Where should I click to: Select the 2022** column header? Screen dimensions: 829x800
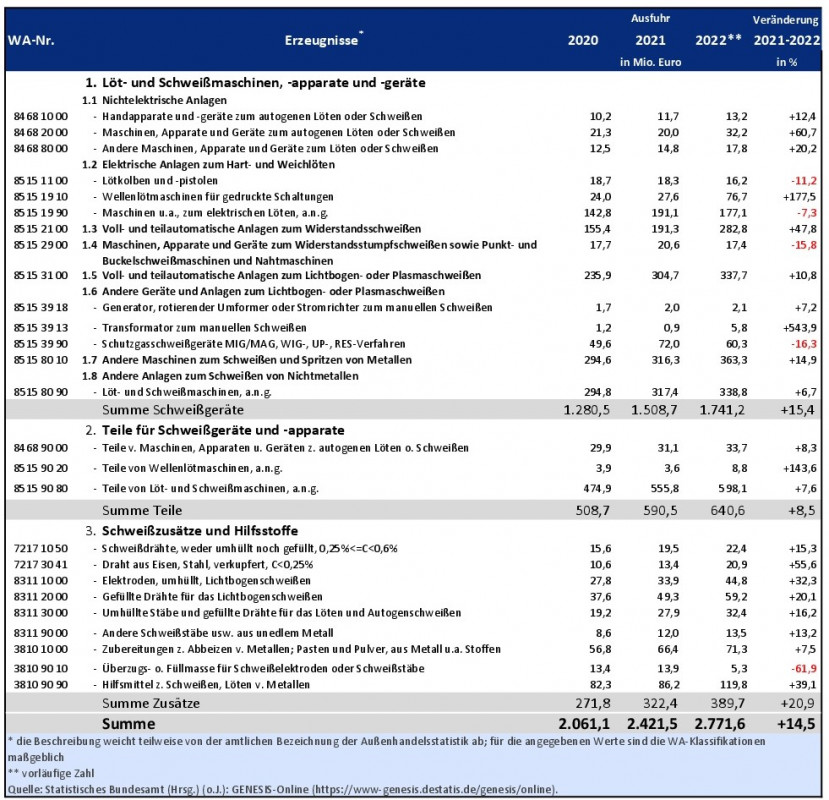pyautogui.click(x=717, y=41)
